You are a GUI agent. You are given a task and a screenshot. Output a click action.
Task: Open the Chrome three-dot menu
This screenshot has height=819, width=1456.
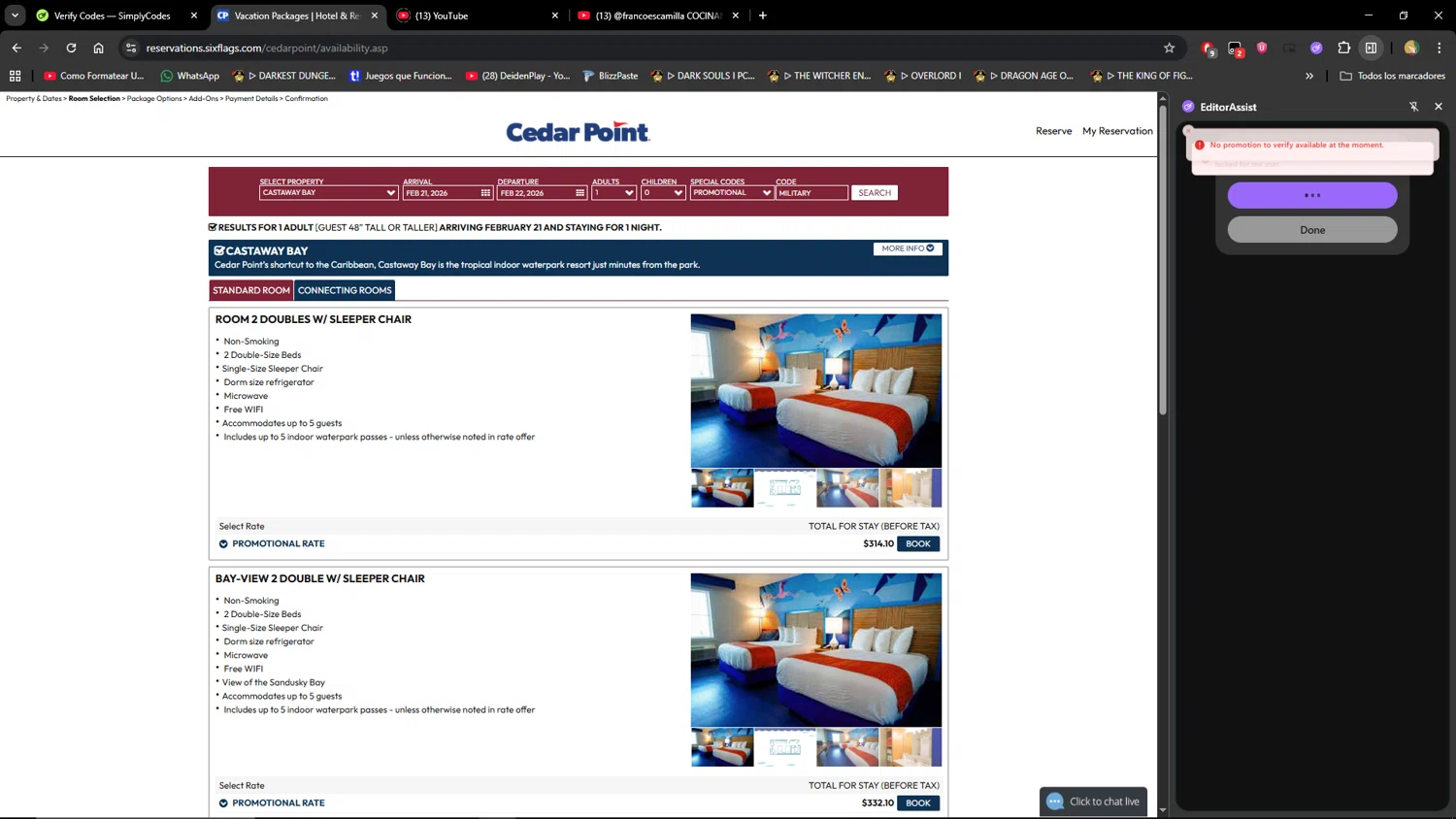(1439, 48)
